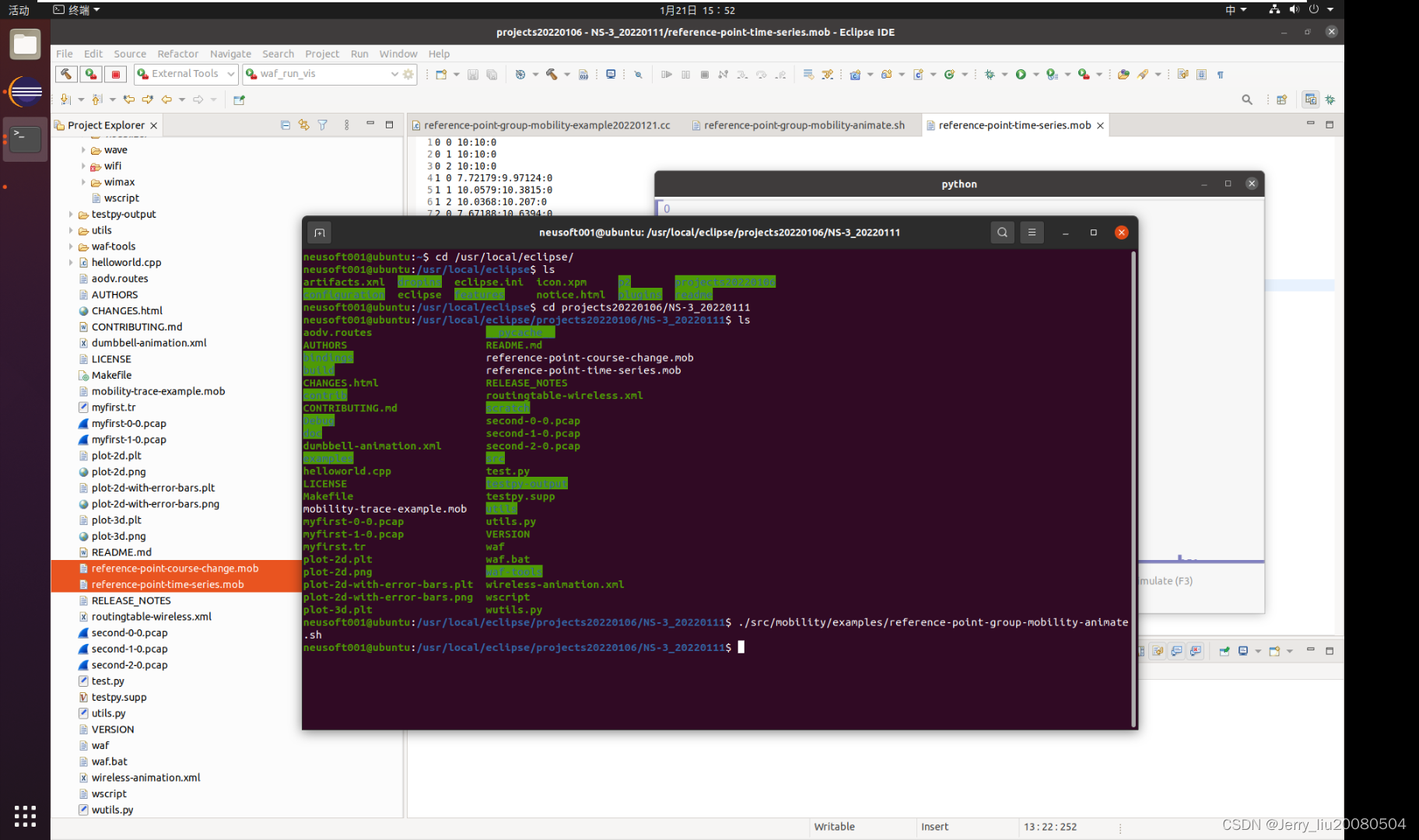Click the green Run play icon

(x=1021, y=75)
